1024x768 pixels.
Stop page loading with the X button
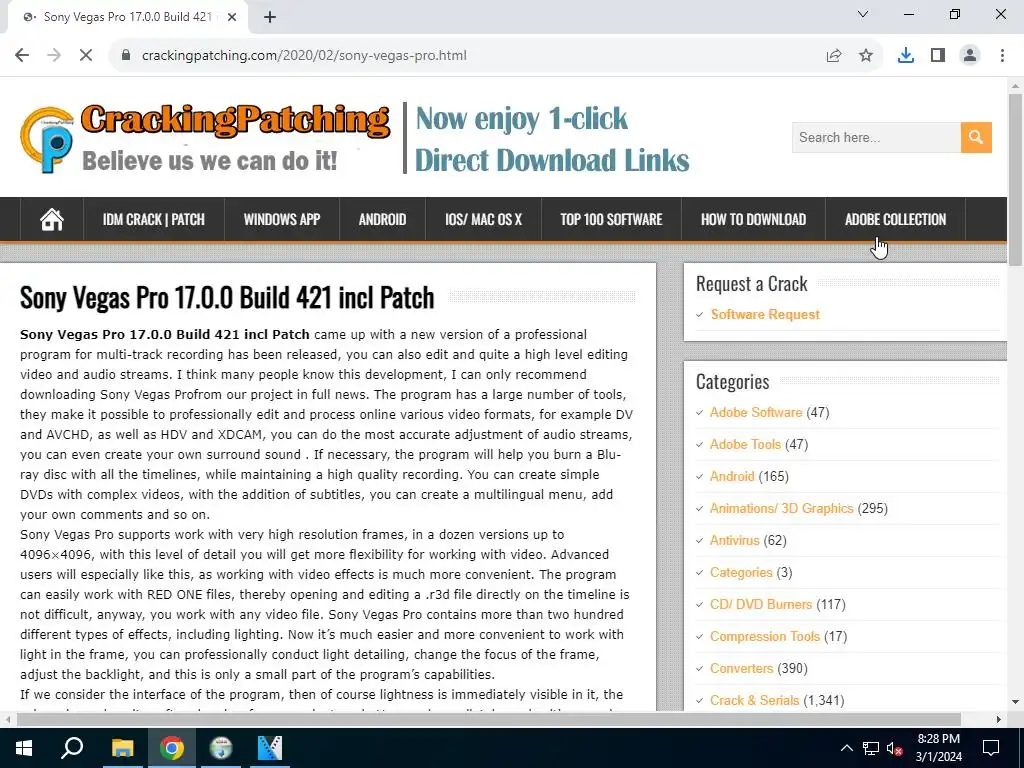click(x=86, y=56)
